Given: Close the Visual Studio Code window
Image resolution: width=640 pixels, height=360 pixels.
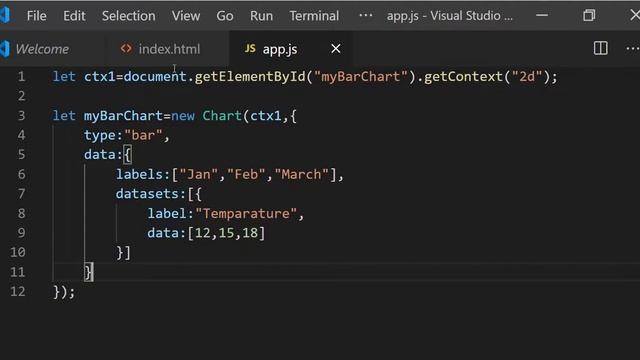Looking at the screenshot, I should tap(635, 16).
